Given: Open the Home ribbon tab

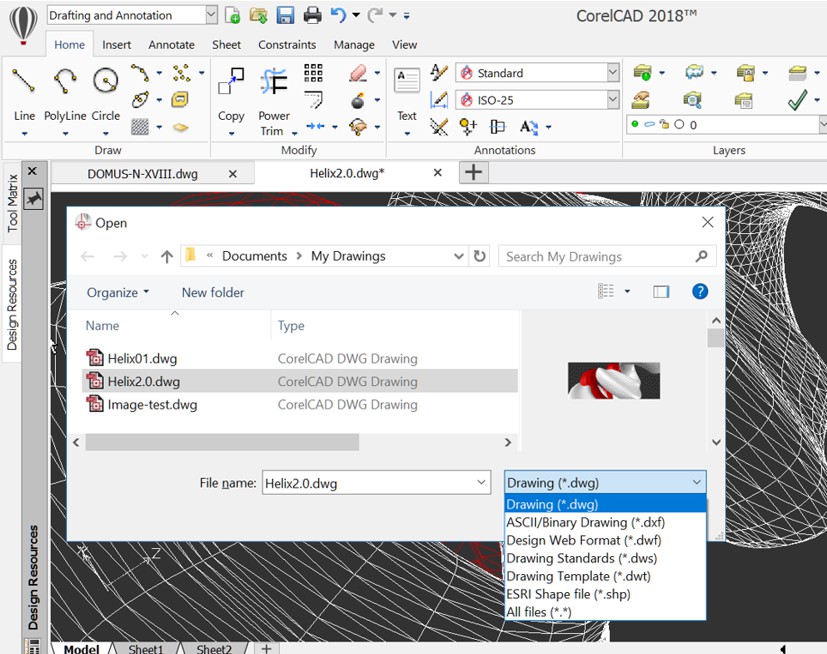Looking at the screenshot, I should tap(69, 45).
